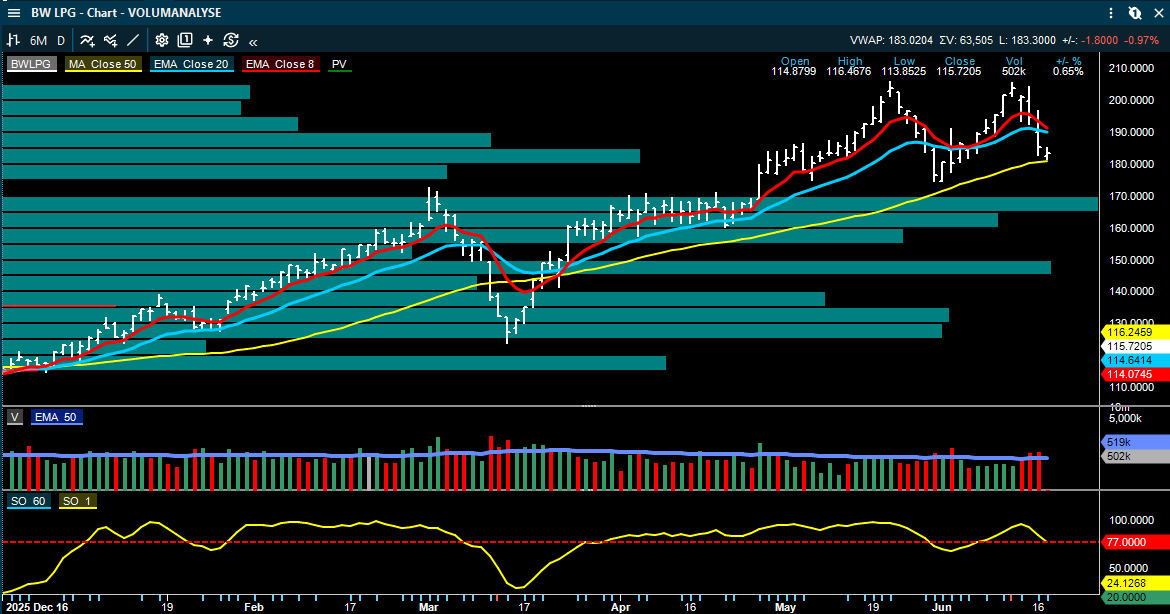Click the SO 60 oscillator legend tag
The width and height of the screenshot is (1170, 614).
pyautogui.click(x=28, y=501)
